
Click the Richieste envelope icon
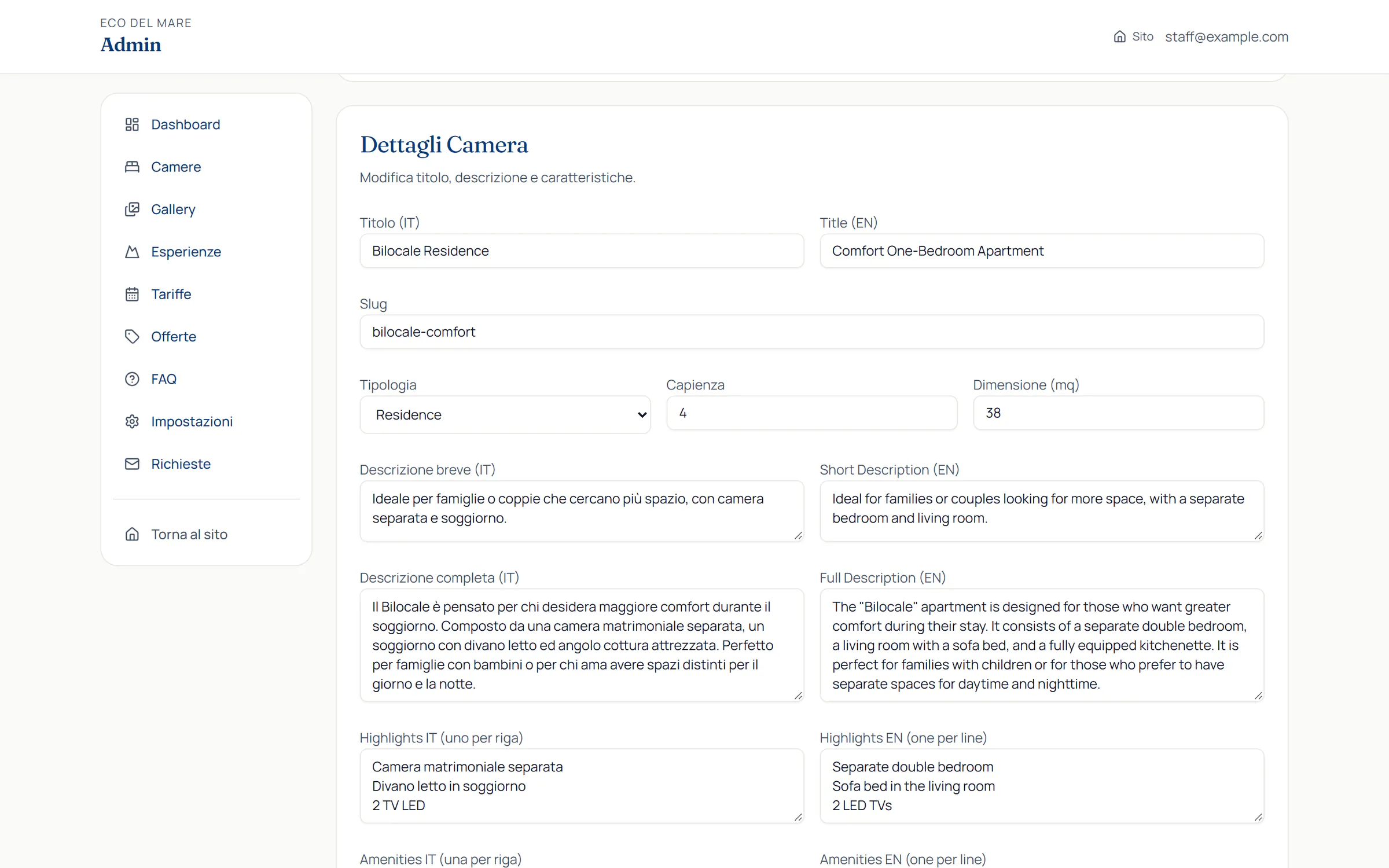132,464
